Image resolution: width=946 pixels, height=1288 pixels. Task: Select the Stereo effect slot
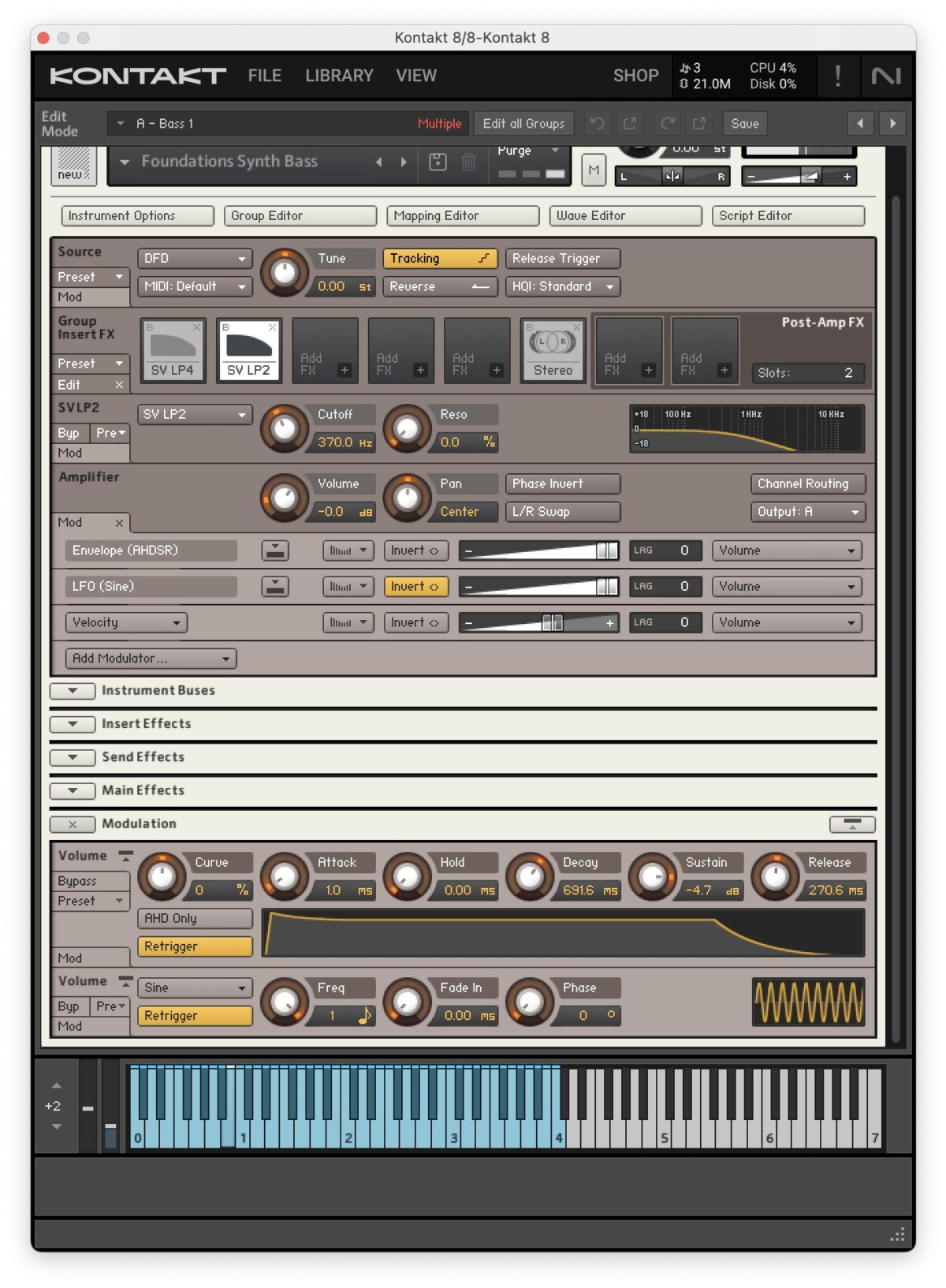point(553,350)
